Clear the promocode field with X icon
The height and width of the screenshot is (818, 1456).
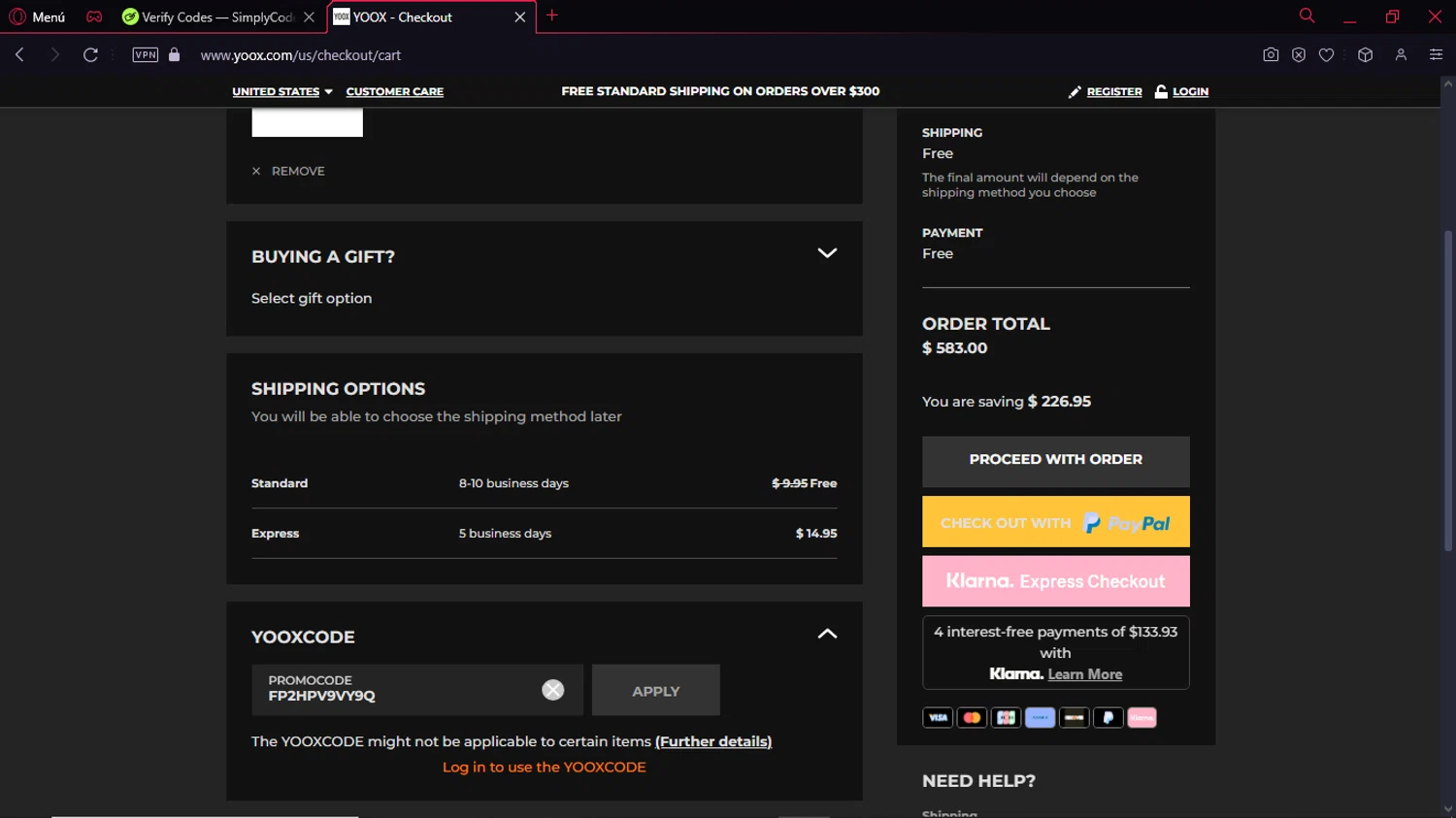click(x=552, y=690)
